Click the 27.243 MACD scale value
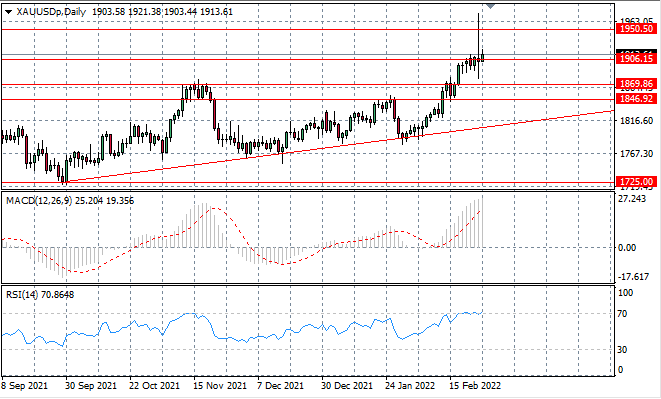Image resolution: width=661 pixels, height=399 pixels. (632, 199)
